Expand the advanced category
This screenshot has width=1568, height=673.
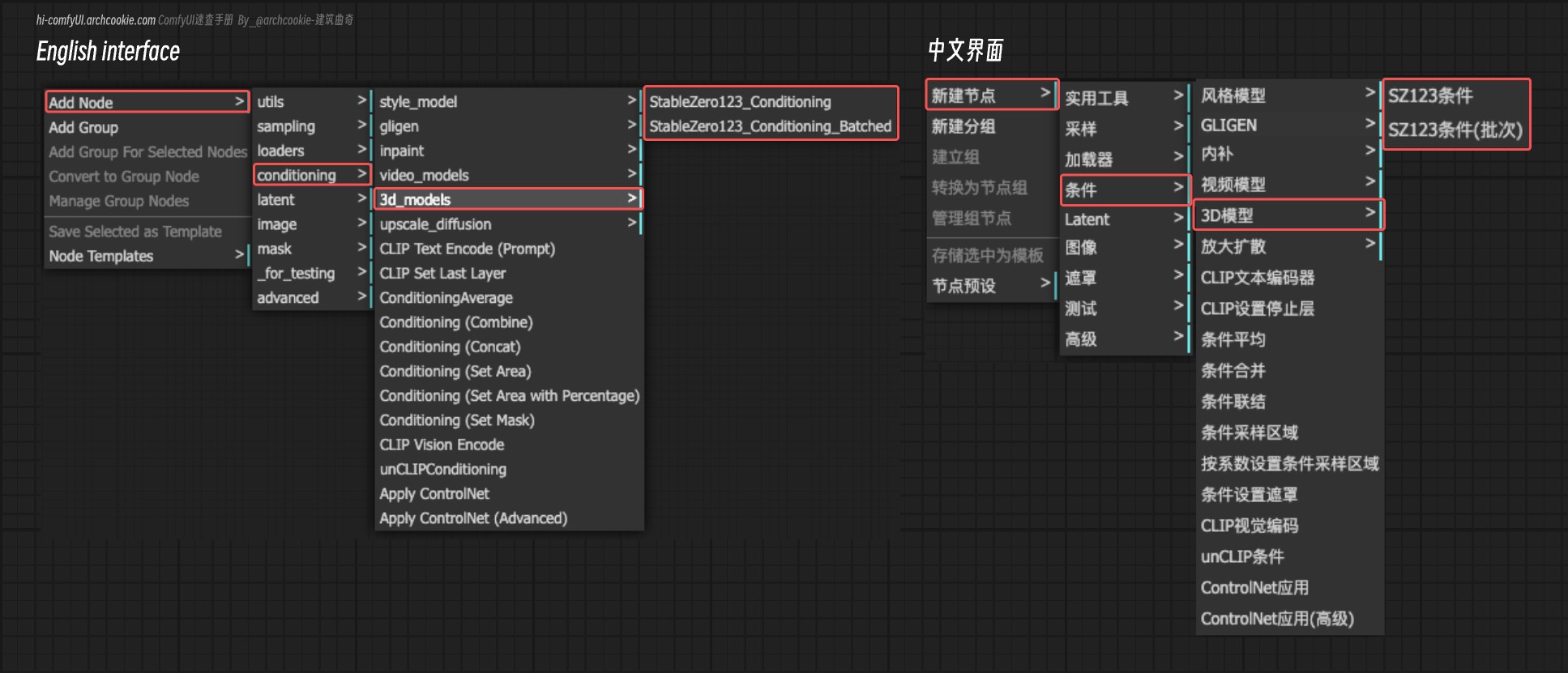(312, 297)
